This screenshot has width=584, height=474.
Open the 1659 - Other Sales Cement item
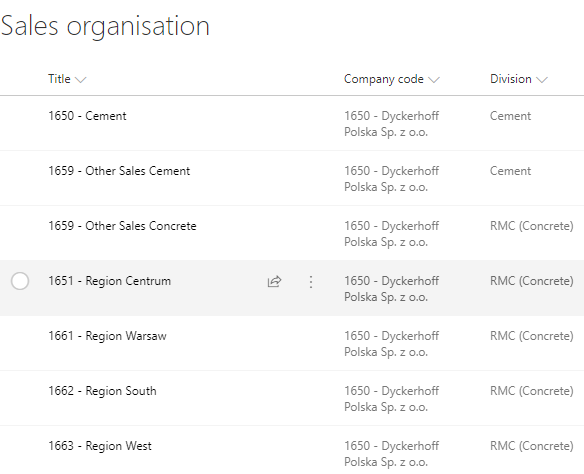pyautogui.click(x=119, y=171)
